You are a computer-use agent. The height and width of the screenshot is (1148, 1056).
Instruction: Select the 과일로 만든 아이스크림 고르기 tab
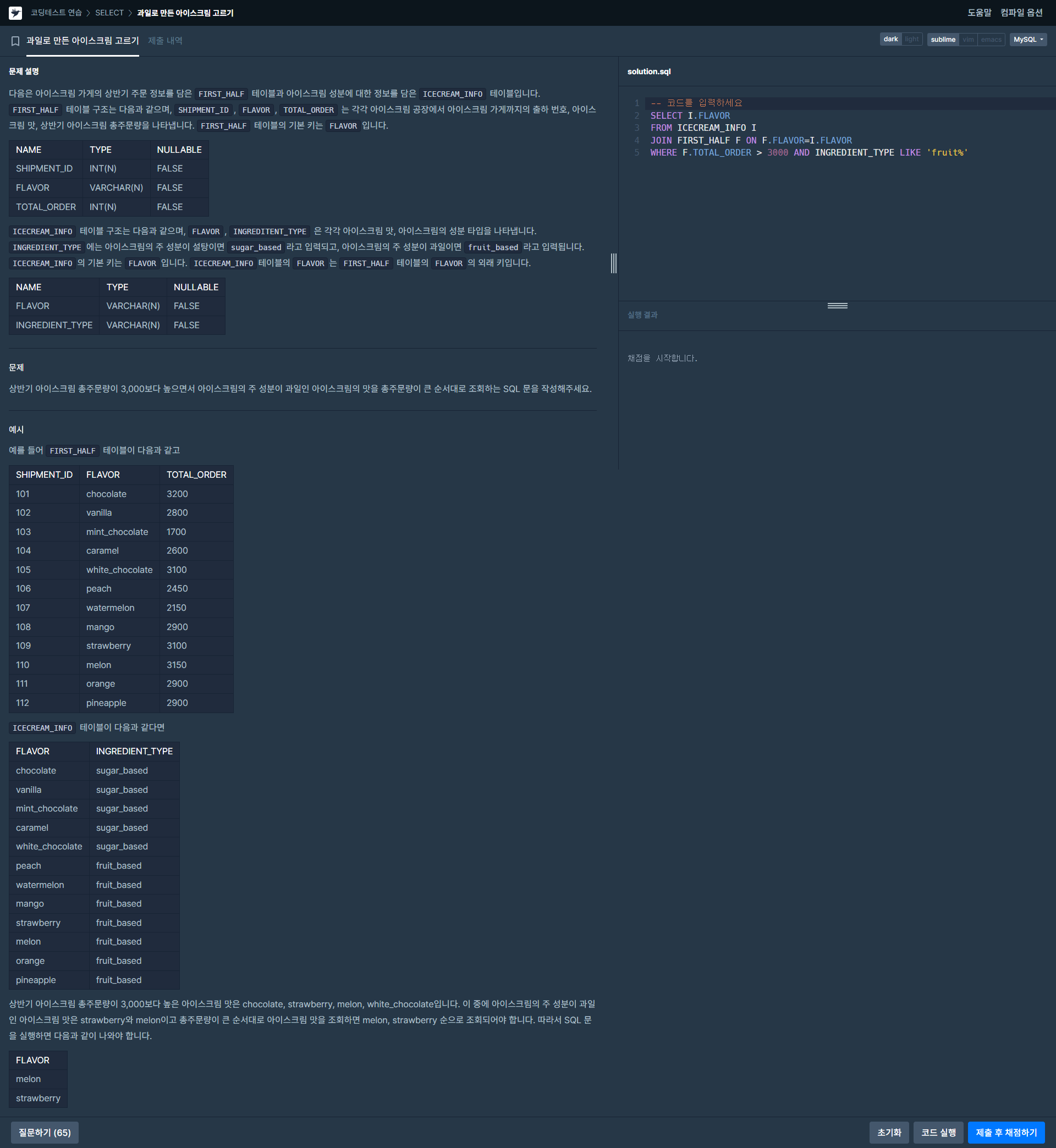[82, 41]
